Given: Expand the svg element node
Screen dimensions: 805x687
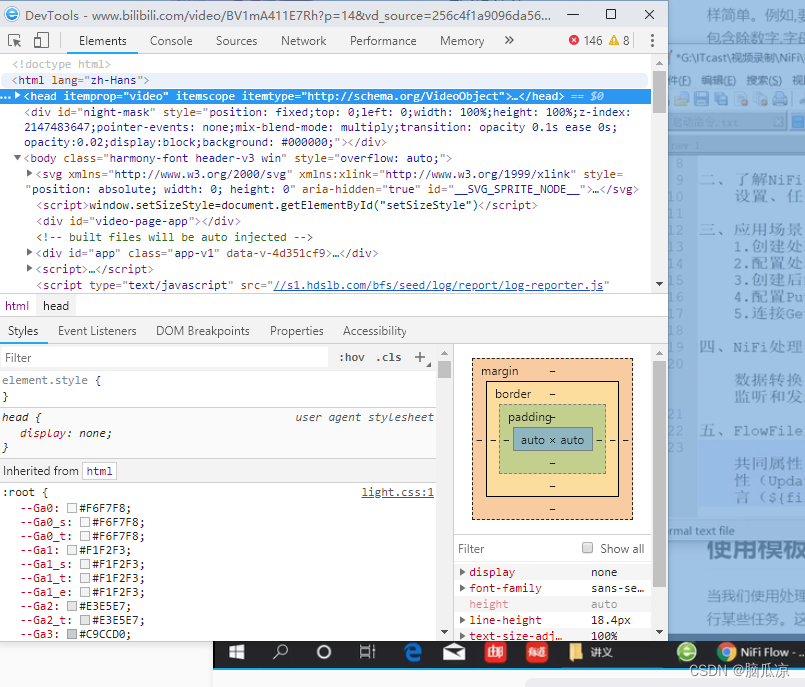Looking at the screenshot, I should (x=30, y=174).
